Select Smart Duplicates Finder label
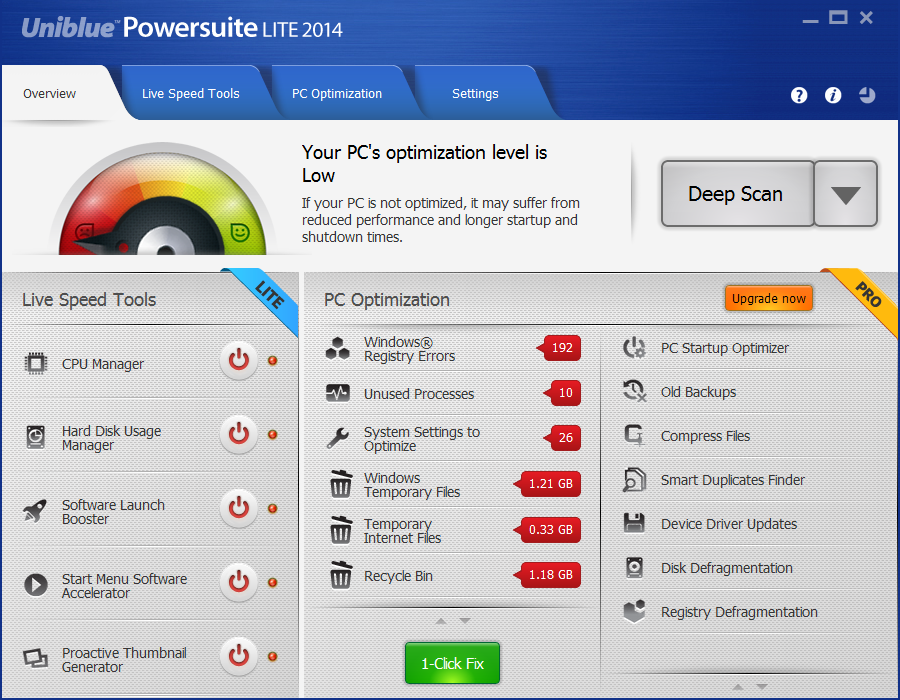Screen dimensions: 900x700 pos(732,480)
